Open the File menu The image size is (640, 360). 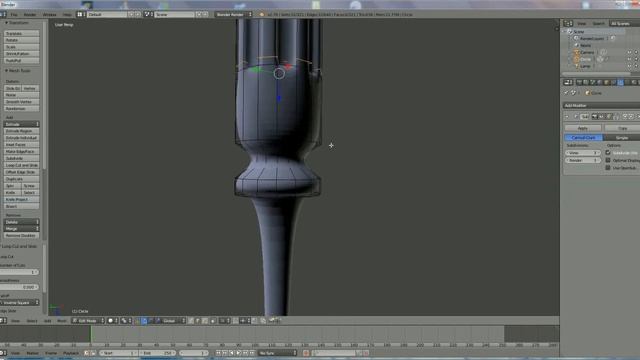coord(14,14)
